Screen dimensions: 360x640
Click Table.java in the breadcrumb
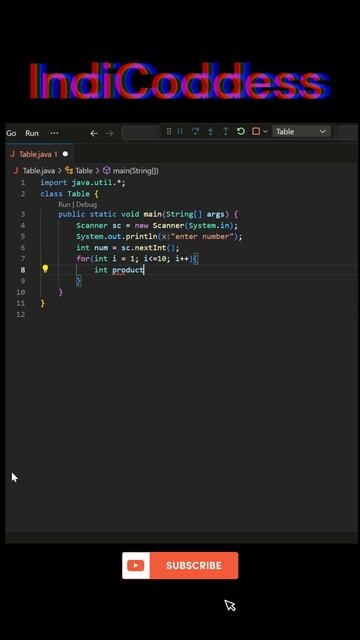point(38,171)
